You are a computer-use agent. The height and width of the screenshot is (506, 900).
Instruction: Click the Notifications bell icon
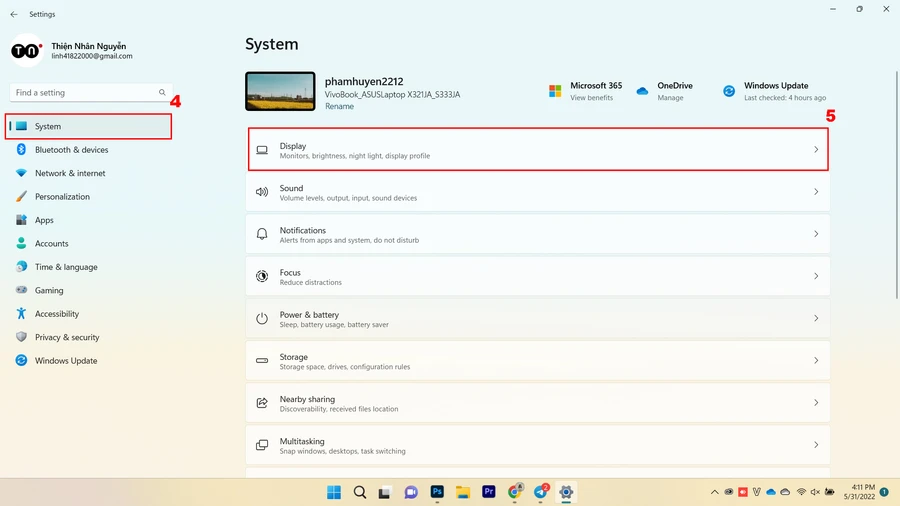pos(262,234)
